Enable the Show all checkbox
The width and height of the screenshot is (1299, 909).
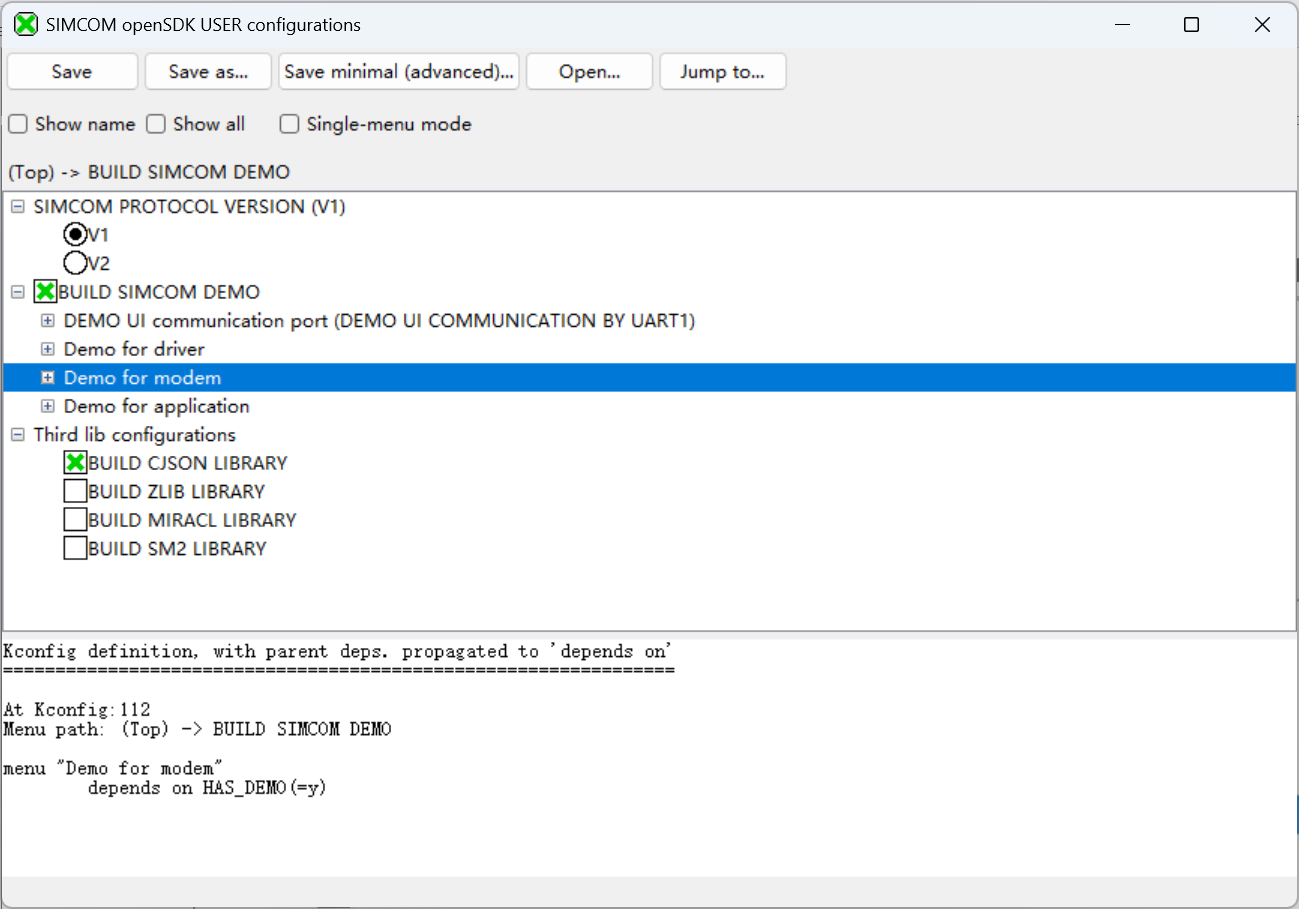156,124
